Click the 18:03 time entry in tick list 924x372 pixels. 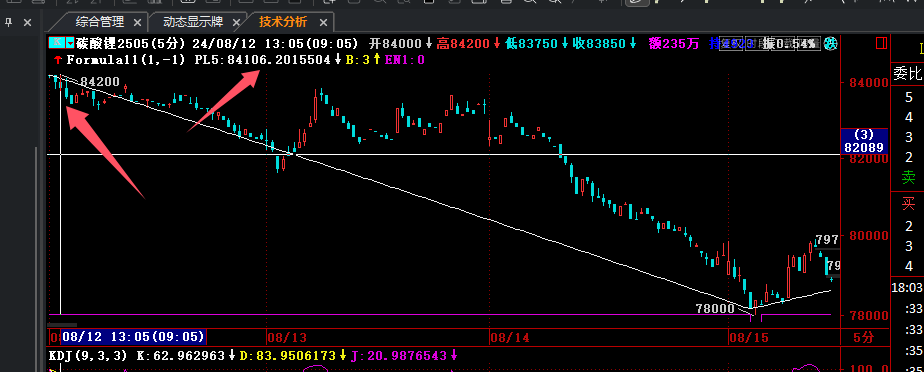click(x=908, y=288)
